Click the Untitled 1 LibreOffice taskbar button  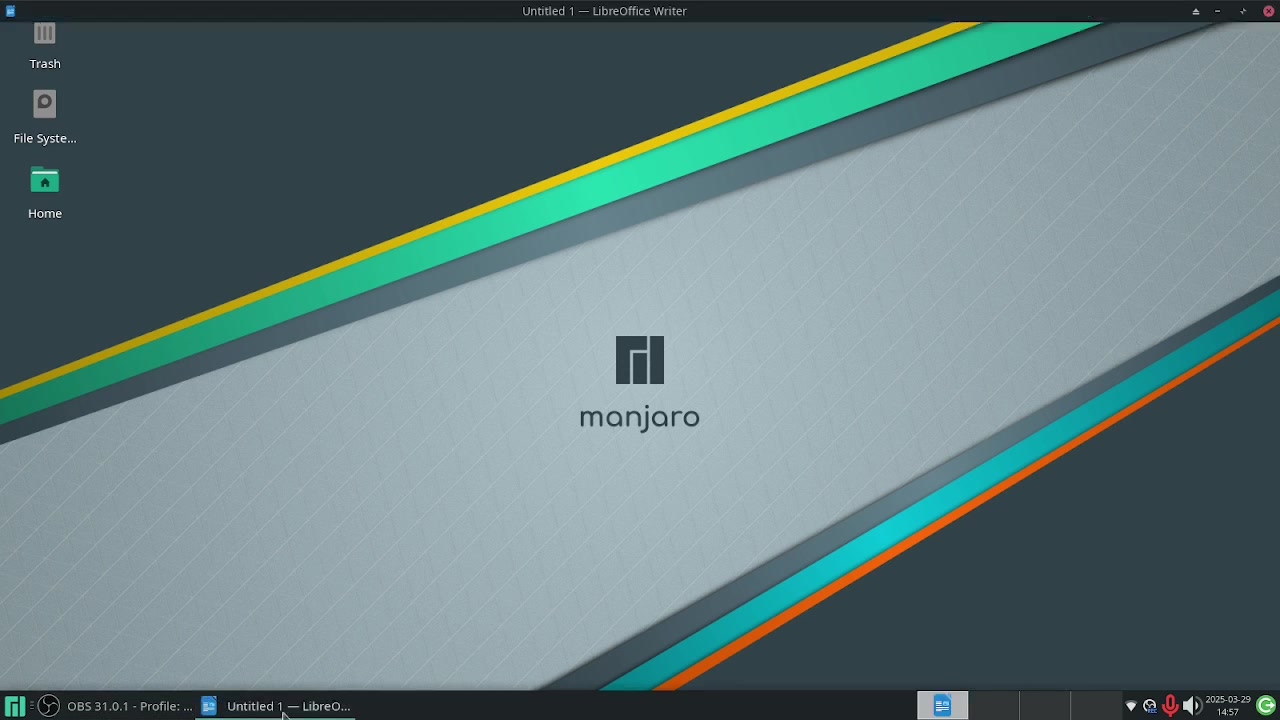pos(276,706)
